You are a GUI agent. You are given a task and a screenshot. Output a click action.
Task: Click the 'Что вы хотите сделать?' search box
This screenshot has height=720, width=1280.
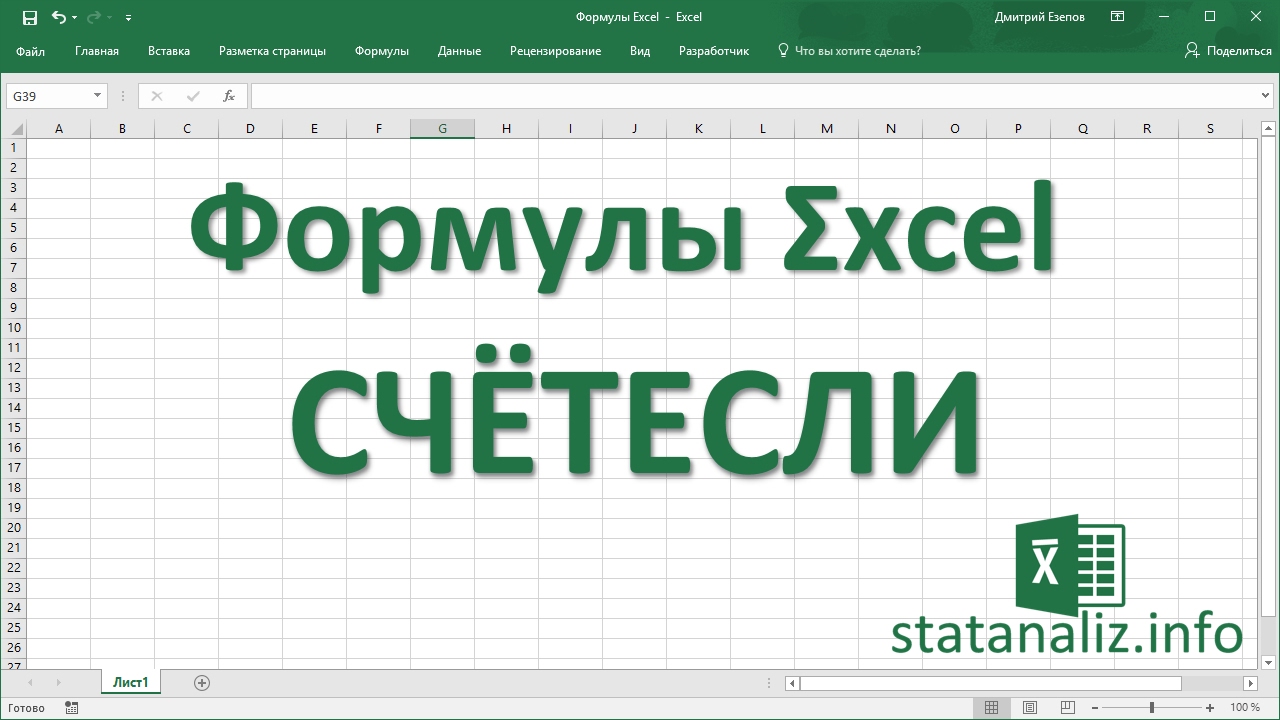pyautogui.click(x=857, y=51)
